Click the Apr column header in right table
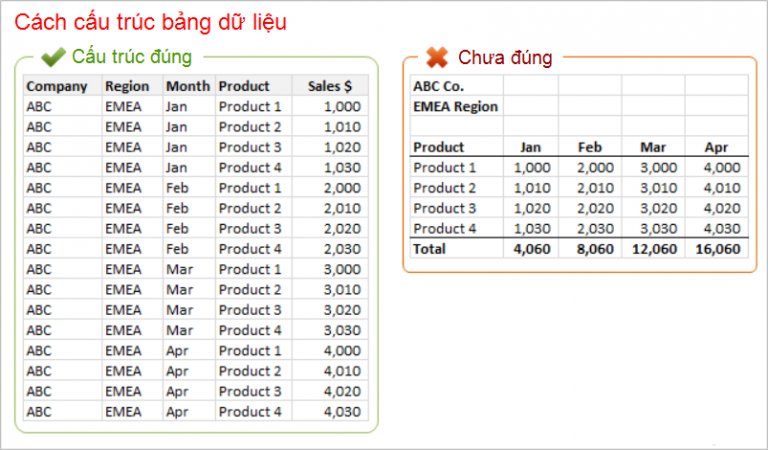The height and width of the screenshot is (450, 768). click(715, 147)
